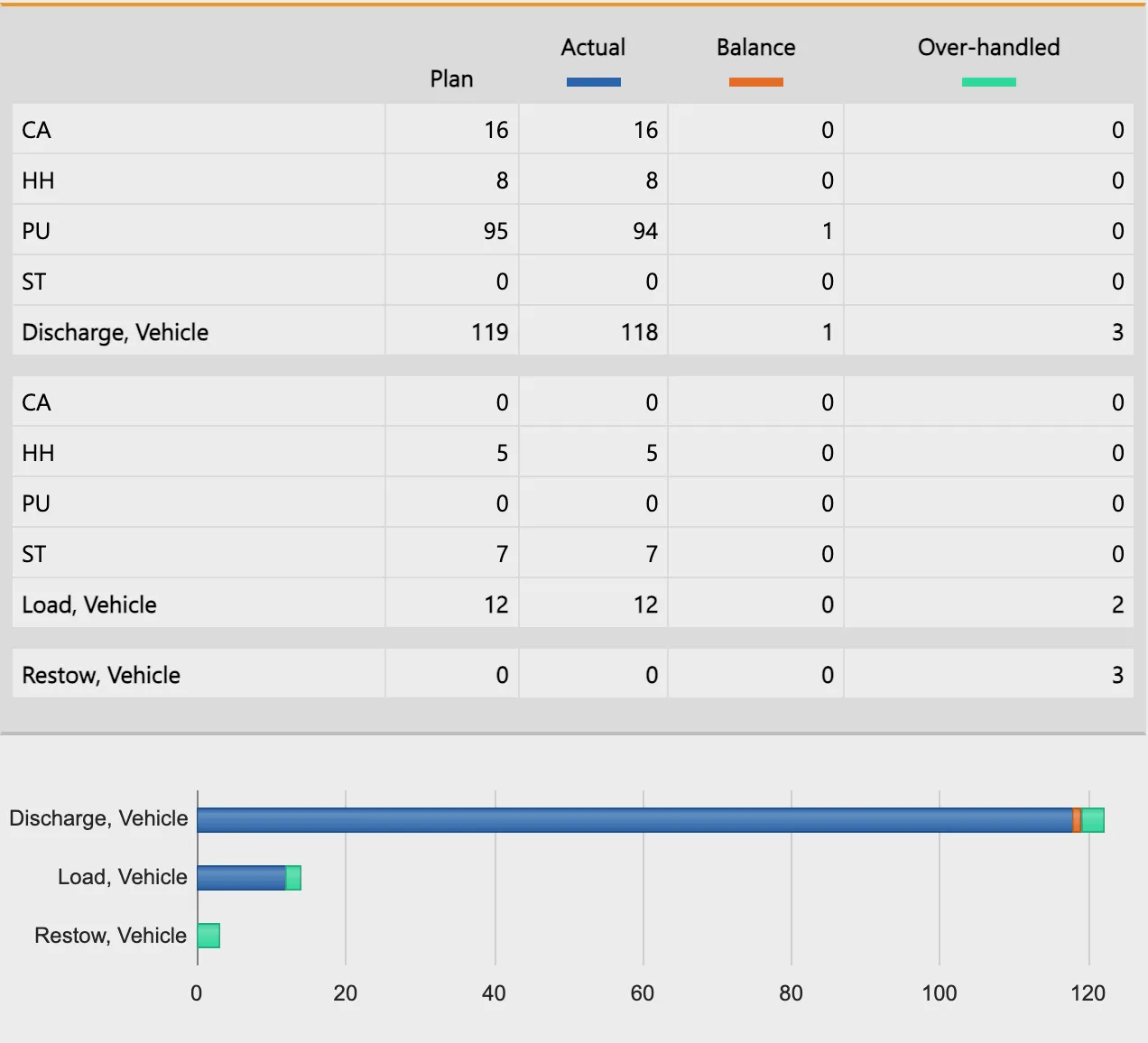This screenshot has width=1148, height=1043.
Task: Click Load, Vehicle Plan value 12
Action: [x=496, y=605]
